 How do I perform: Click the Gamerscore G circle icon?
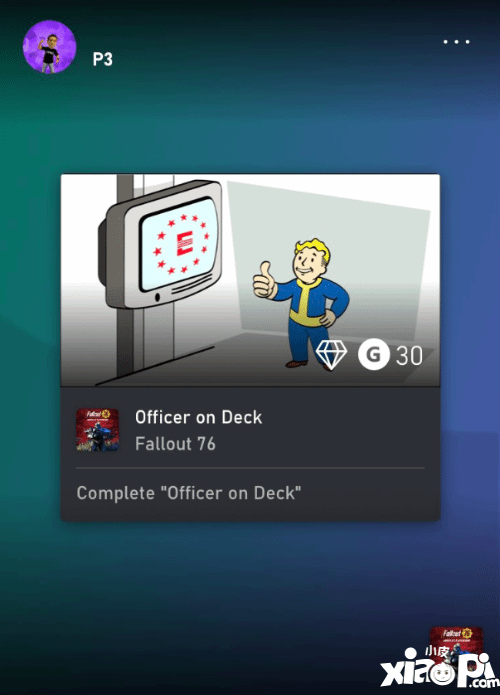click(374, 354)
